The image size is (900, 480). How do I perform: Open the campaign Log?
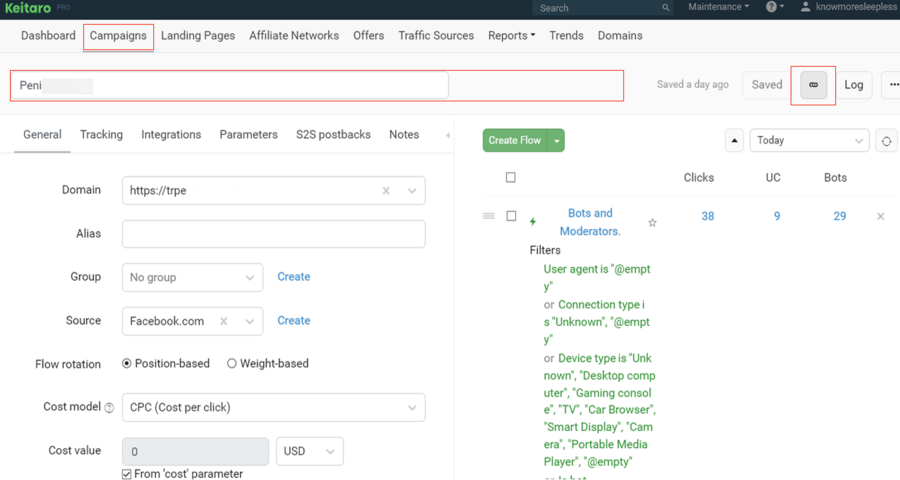(x=854, y=85)
